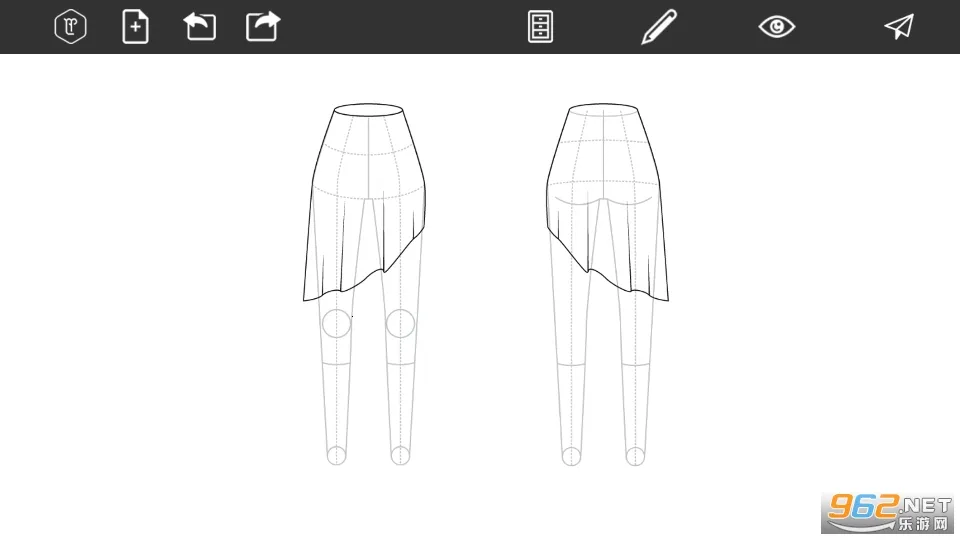
Task: Pick the left ankle circle of the back figure
Action: coord(571,456)
